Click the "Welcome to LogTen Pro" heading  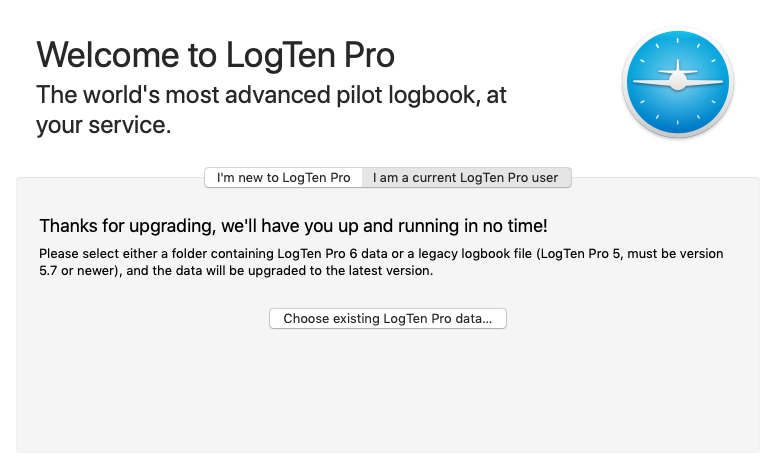click(215, 54)
